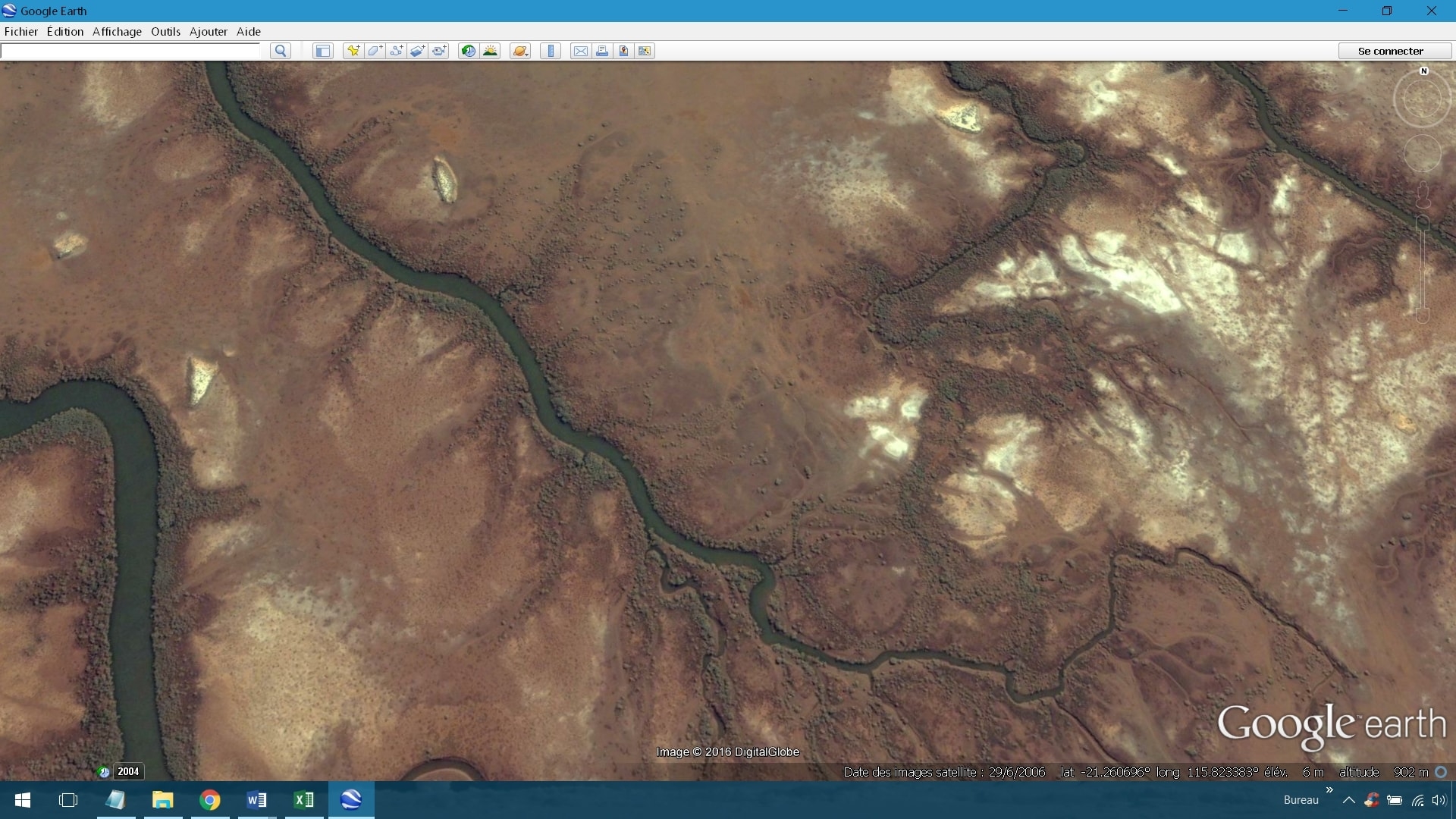Toggle the sidebar panel

323,51
